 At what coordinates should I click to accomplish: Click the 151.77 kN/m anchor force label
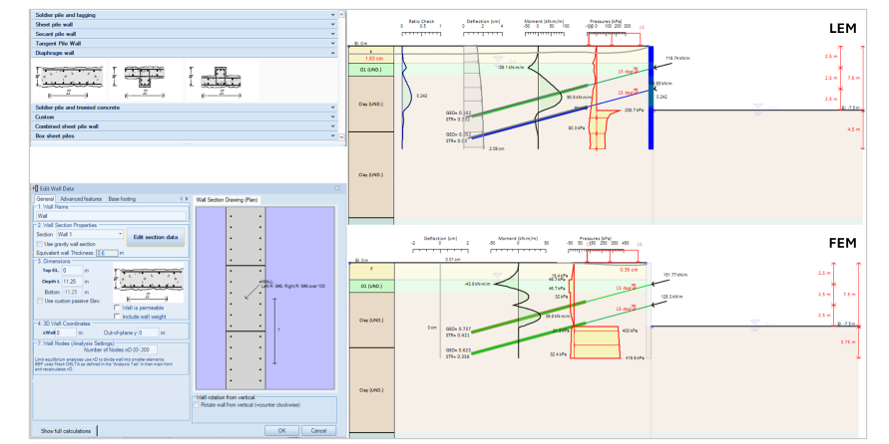pos(676,274)
